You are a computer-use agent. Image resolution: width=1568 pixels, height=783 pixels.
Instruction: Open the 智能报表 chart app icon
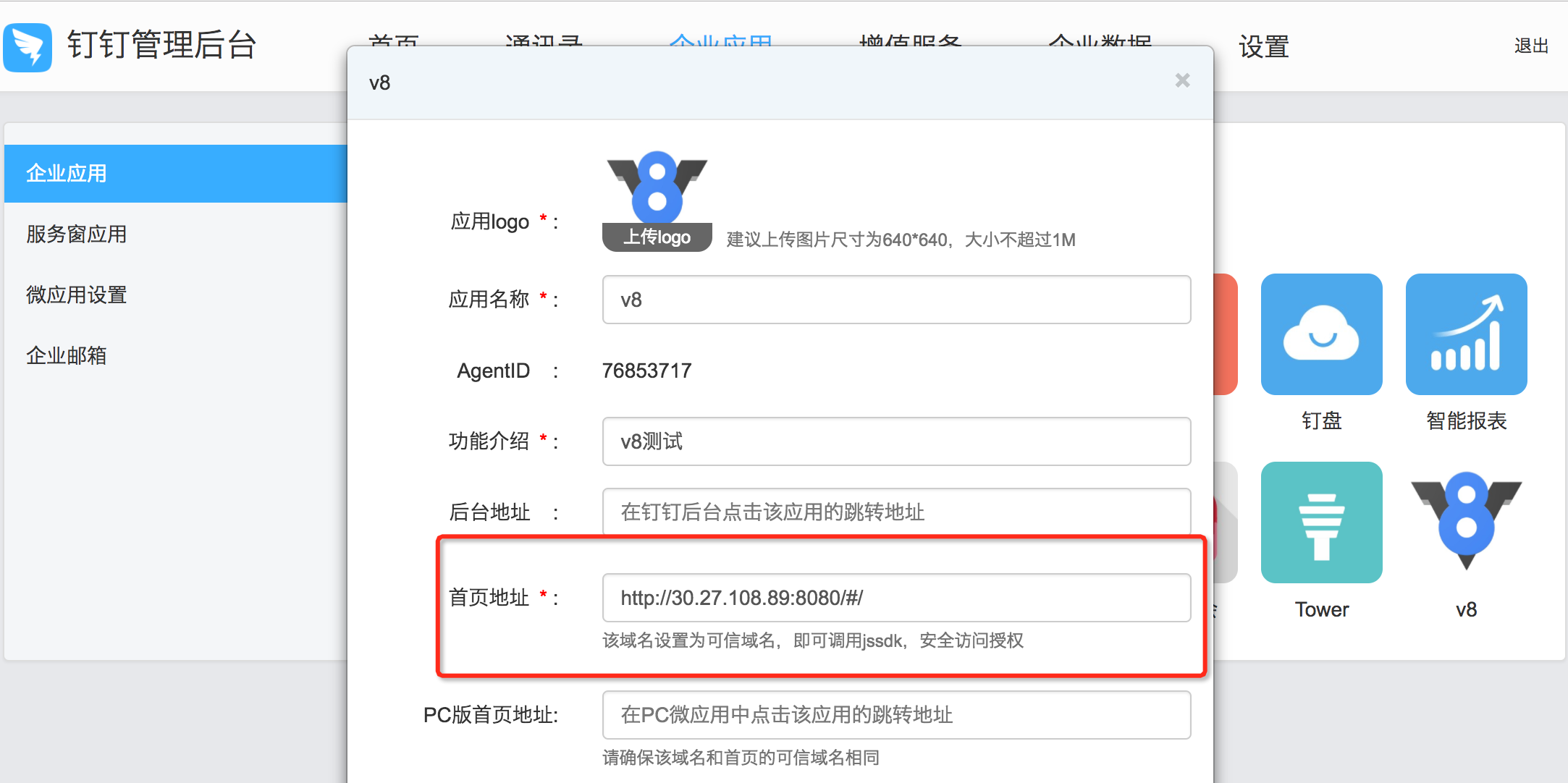point(1466,334)
